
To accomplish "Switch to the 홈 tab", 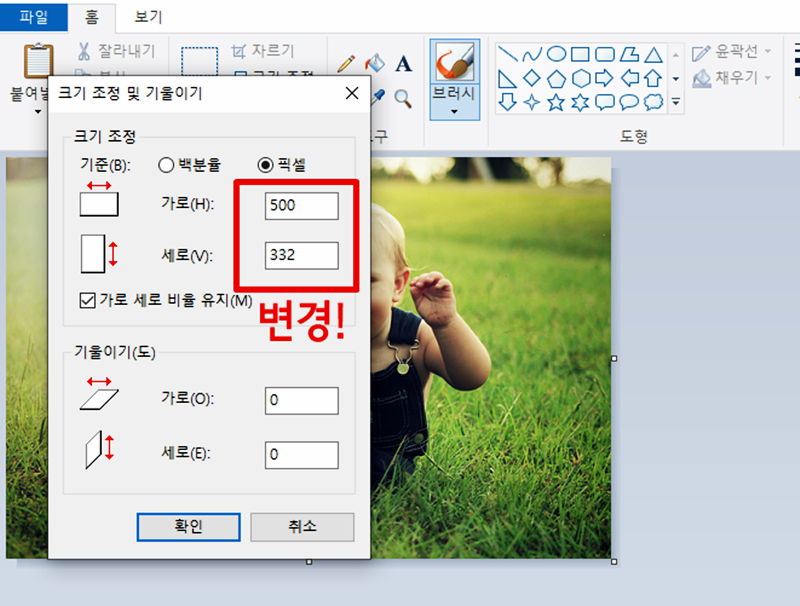I will click(91, 17).
